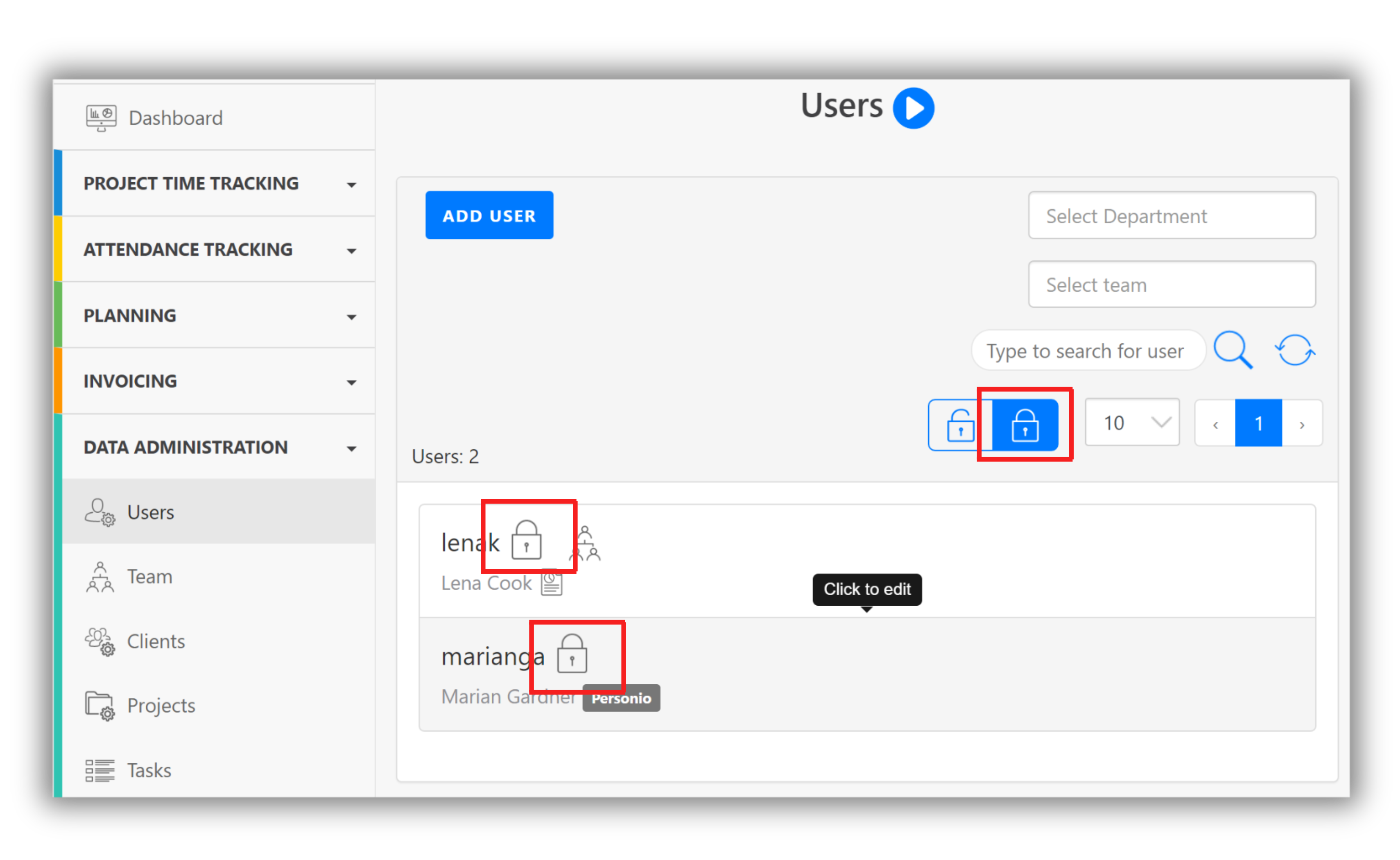Click the ADD USER button
Viewport: 1400px width, 860px height.
point(489,215)
